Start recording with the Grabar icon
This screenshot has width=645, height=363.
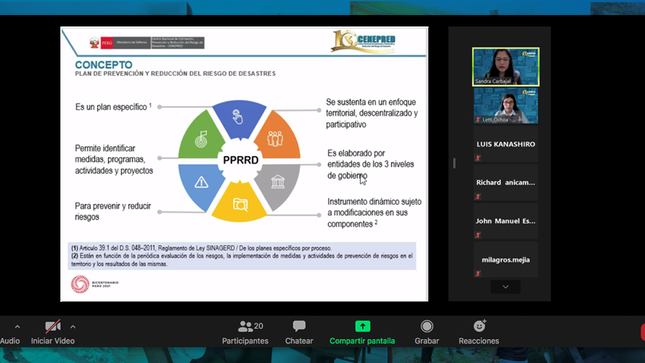(x=427, y=327)
